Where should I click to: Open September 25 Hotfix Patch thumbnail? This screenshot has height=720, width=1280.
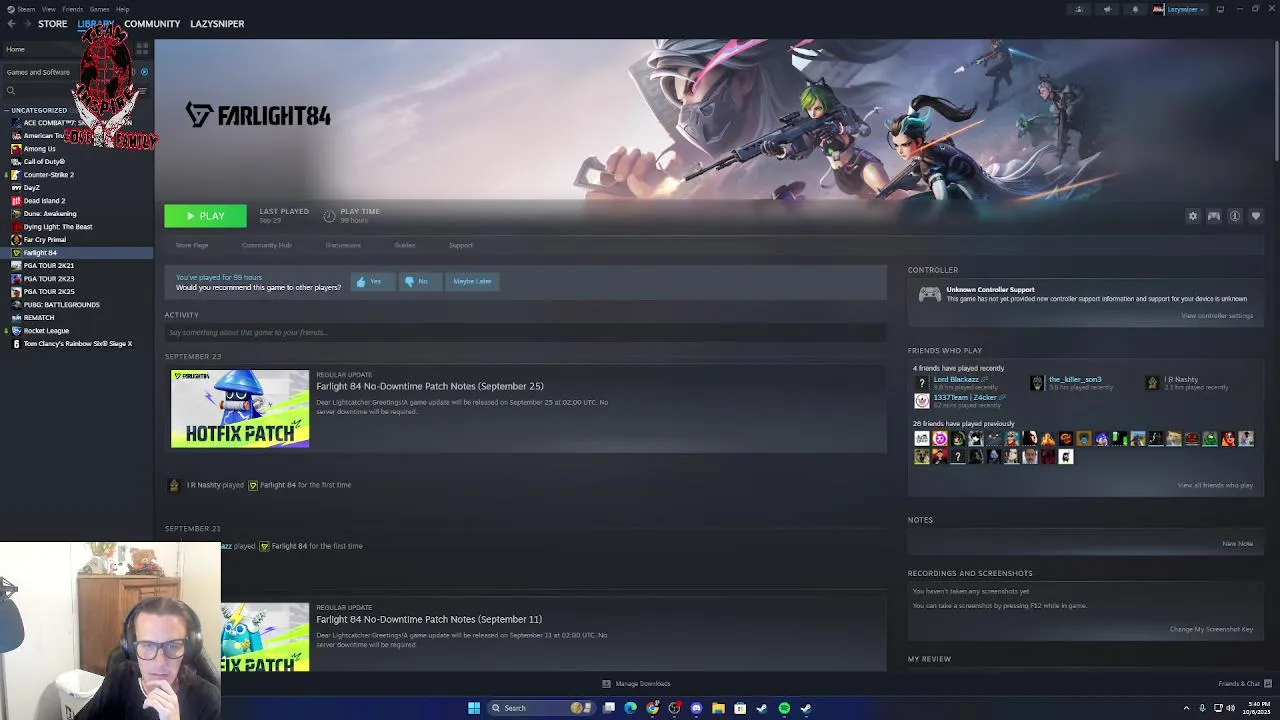point(240,409)
